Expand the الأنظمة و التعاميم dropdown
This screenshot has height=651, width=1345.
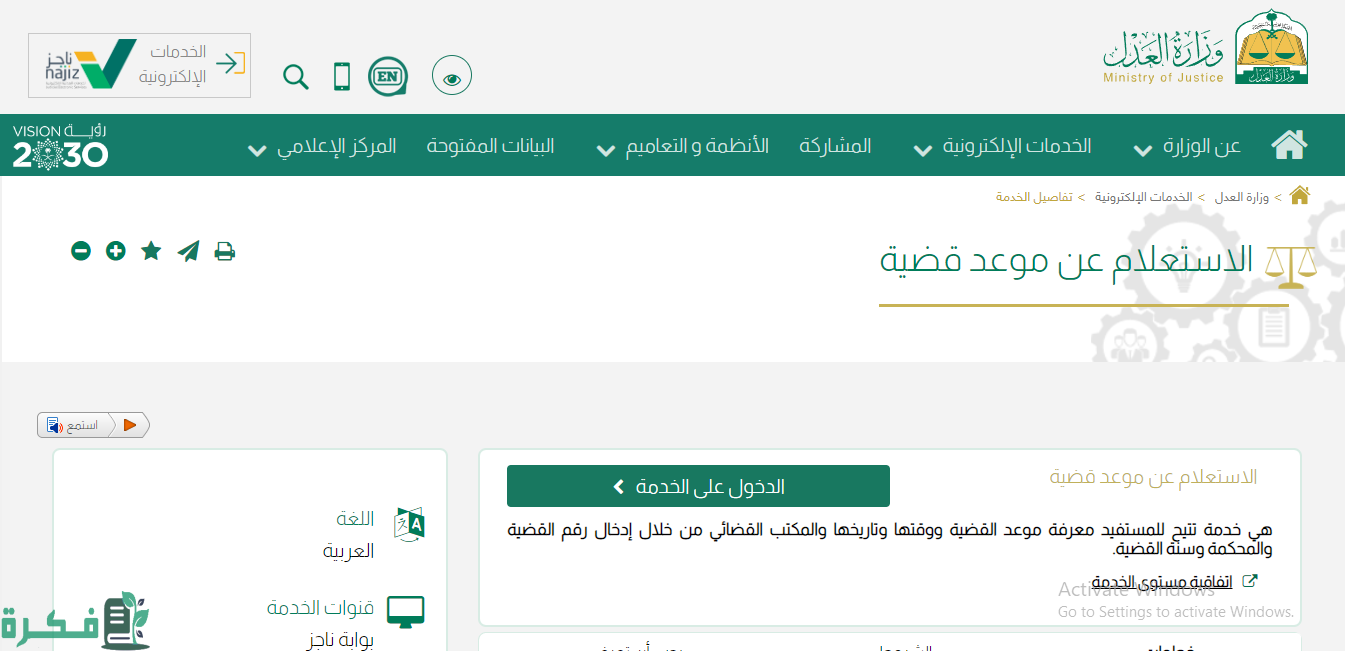[x=683, y=147]
